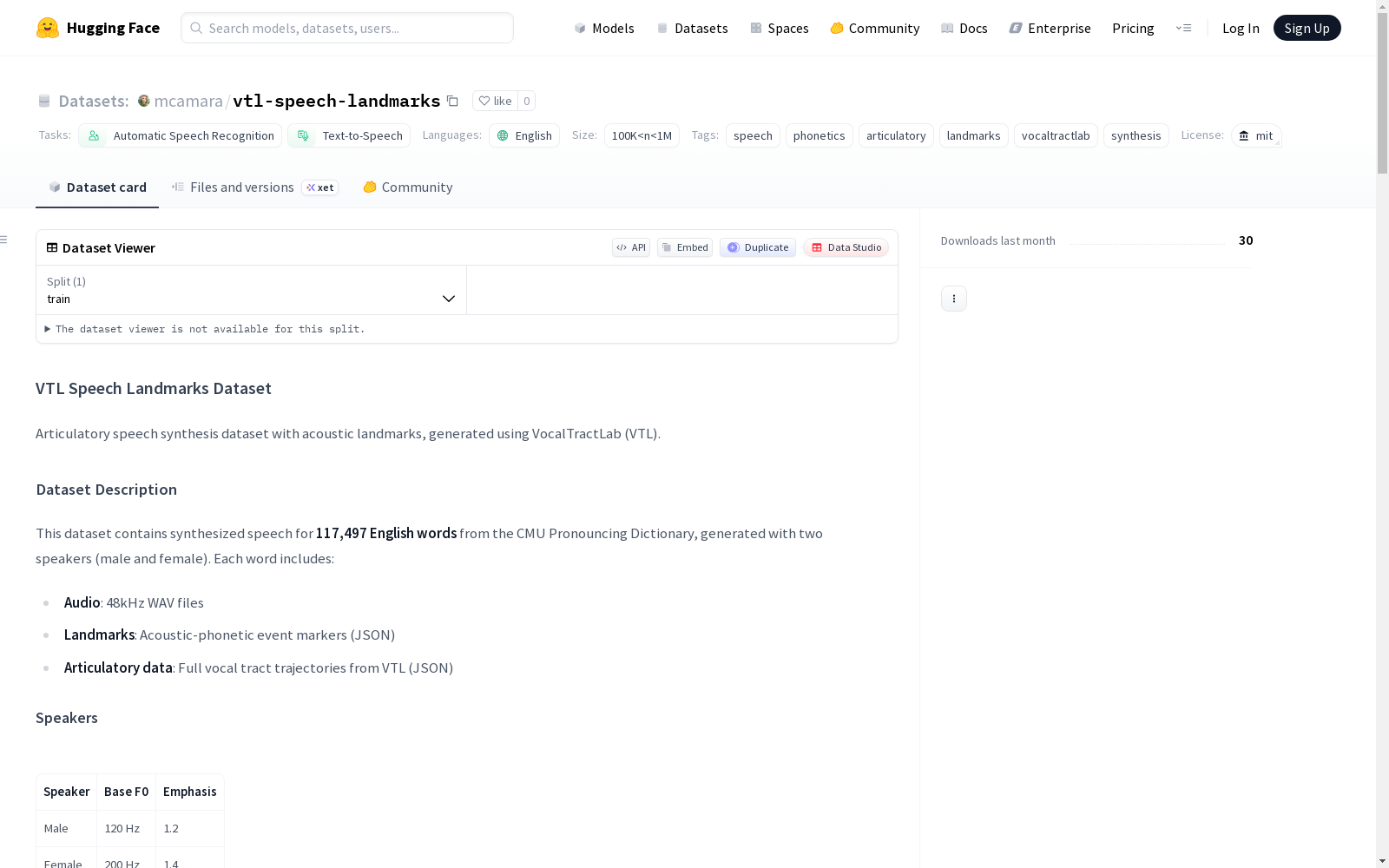The height and width of the screenshot is (868, 1389).
Task: Click the Speakers heading
Action: [67, 718]
